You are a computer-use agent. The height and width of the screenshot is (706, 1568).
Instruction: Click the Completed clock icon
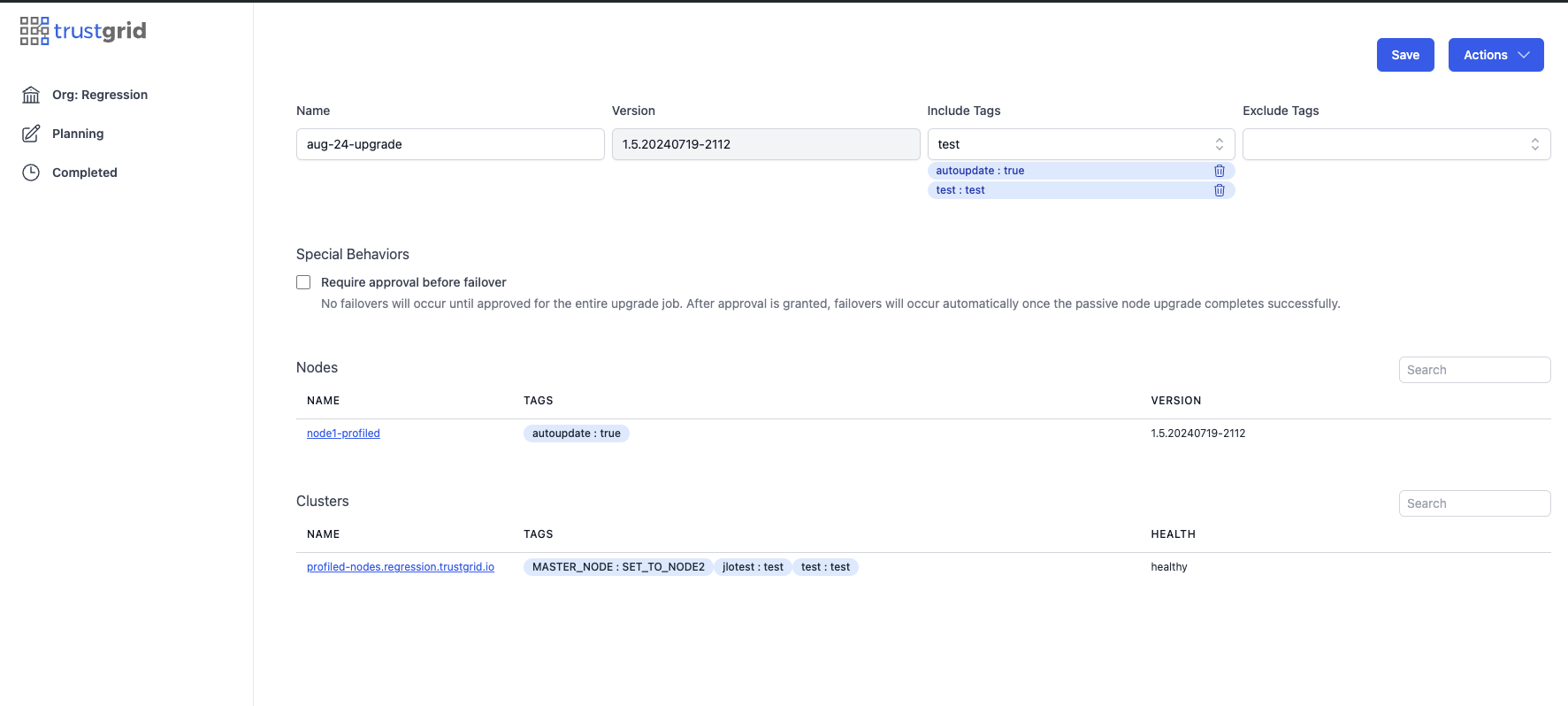click(31, 173)
